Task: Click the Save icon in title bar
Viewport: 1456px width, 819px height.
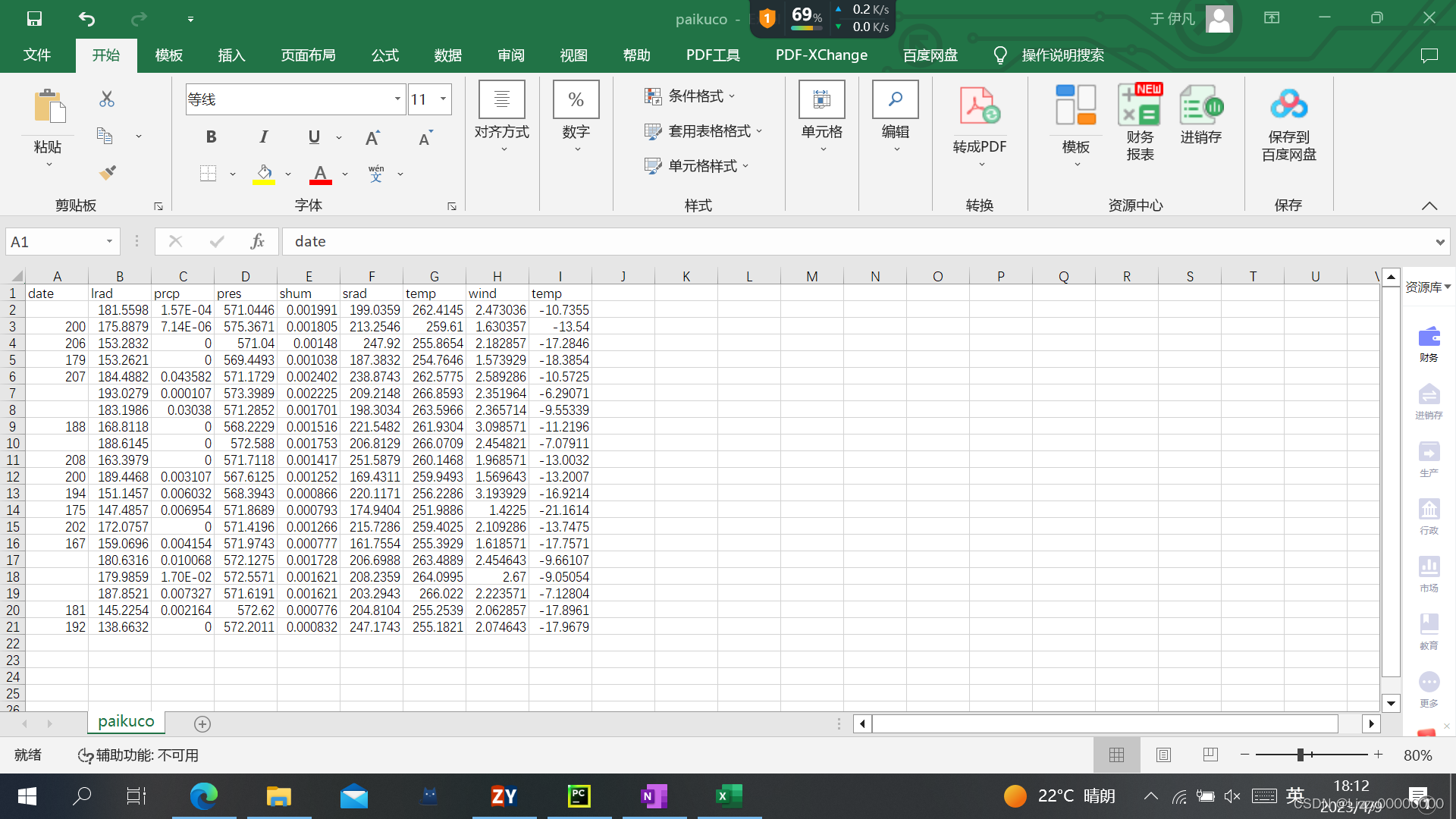Action: (x=35, y=18)
